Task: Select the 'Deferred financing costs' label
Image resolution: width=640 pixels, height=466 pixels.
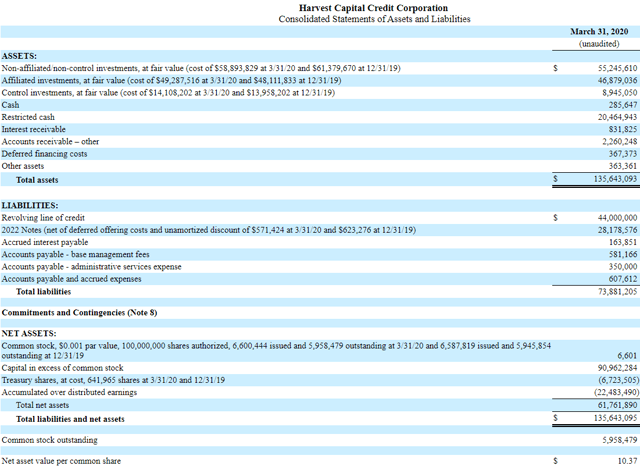Action: coord(44,154)
